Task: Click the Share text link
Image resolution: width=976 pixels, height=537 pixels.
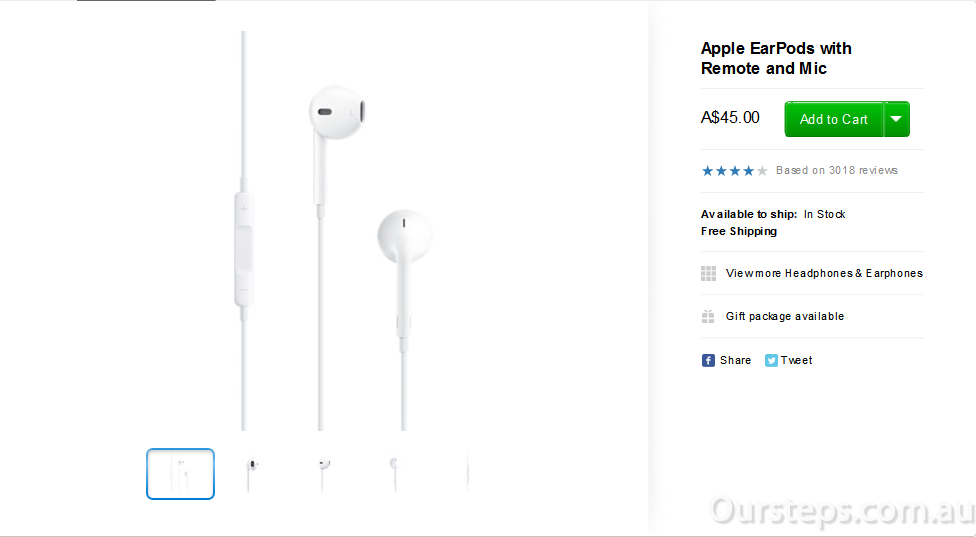Action: pyautogui.click(x=736, y=360)
